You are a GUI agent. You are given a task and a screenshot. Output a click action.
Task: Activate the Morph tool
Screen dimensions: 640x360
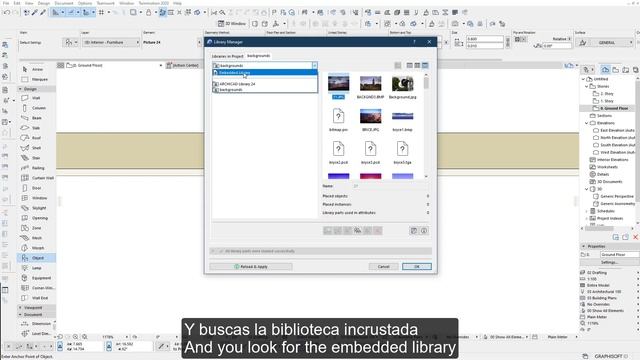coord(37,248)
